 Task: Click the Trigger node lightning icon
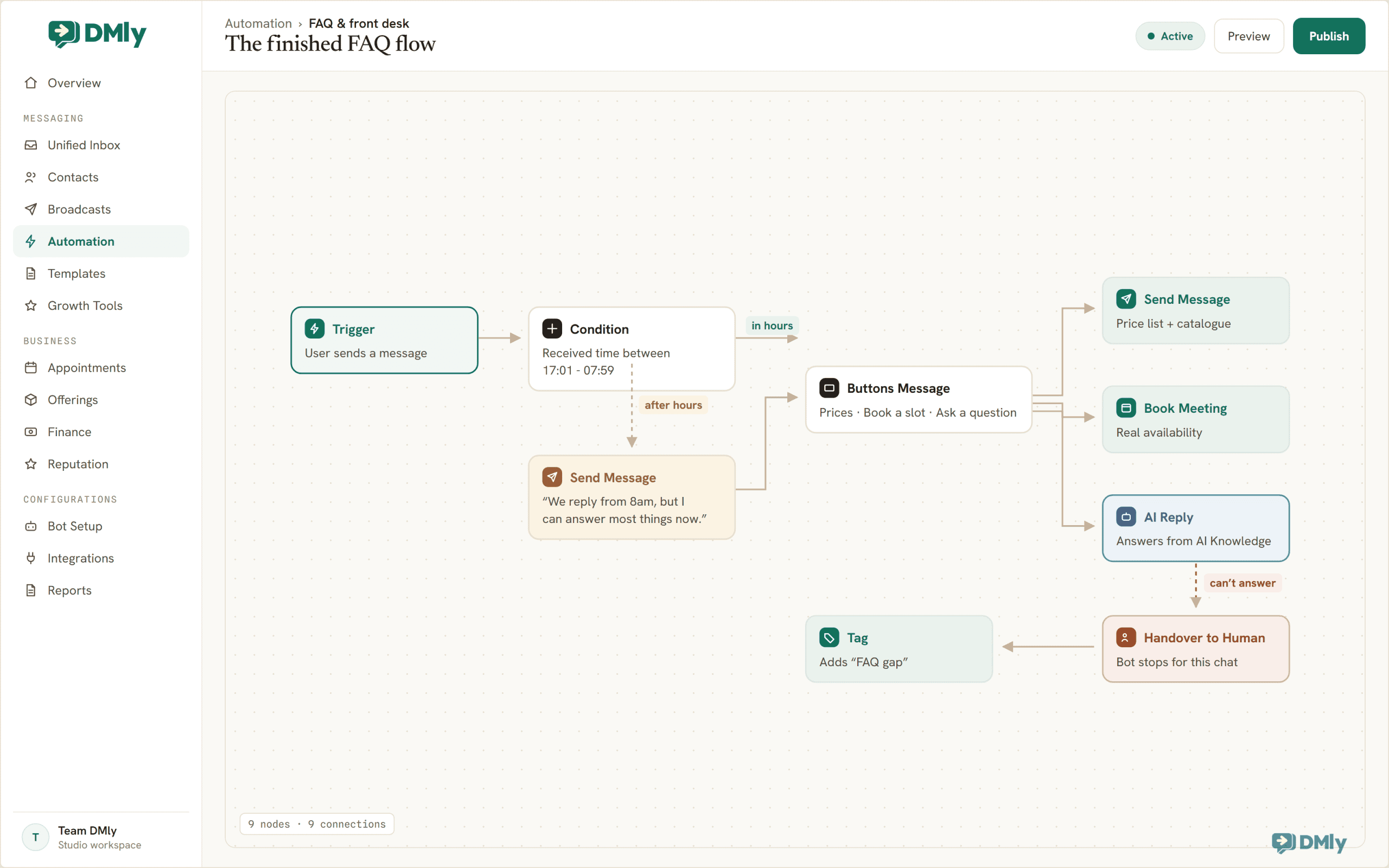tap(315, 329)
